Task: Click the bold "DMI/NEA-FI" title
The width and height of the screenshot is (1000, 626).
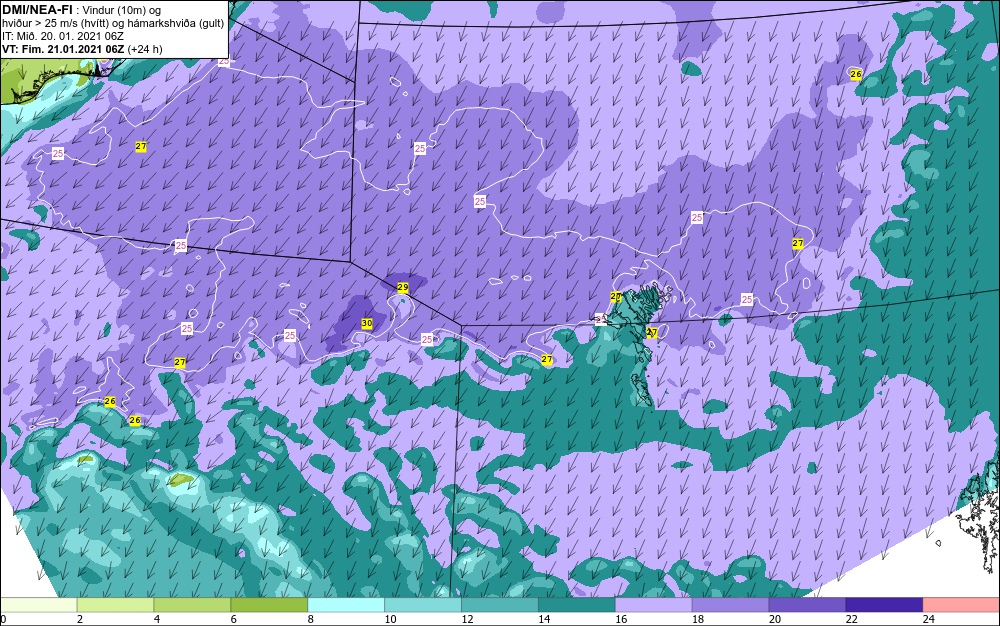Action: pyautogui.click(x=37, y=10)
